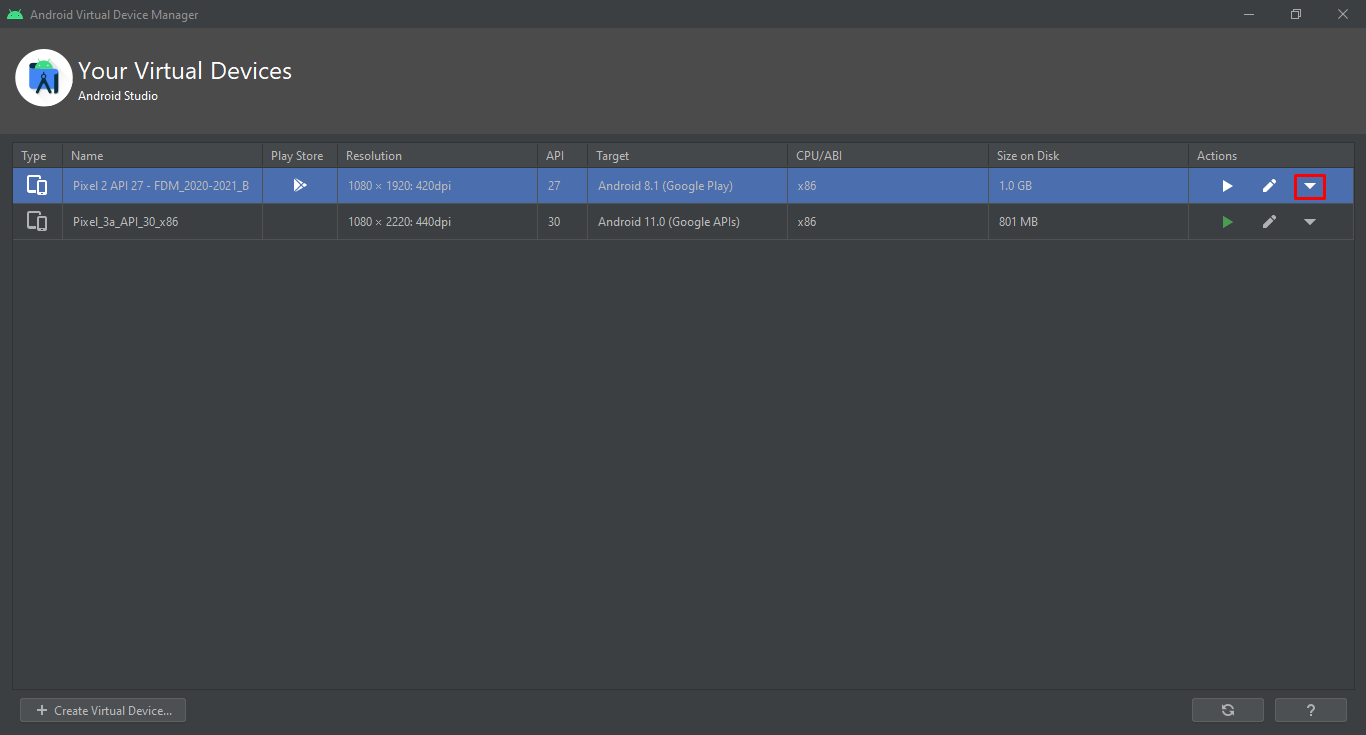Click the Actions column header

1271,155
